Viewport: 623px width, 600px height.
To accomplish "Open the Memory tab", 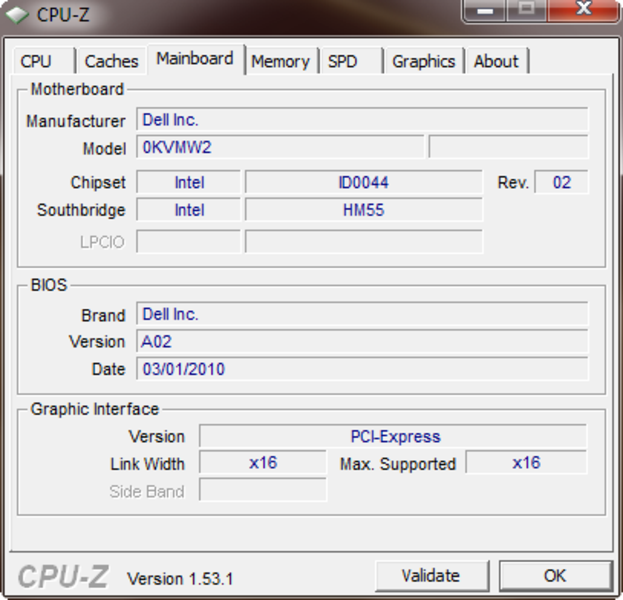I will coord(281,61).
